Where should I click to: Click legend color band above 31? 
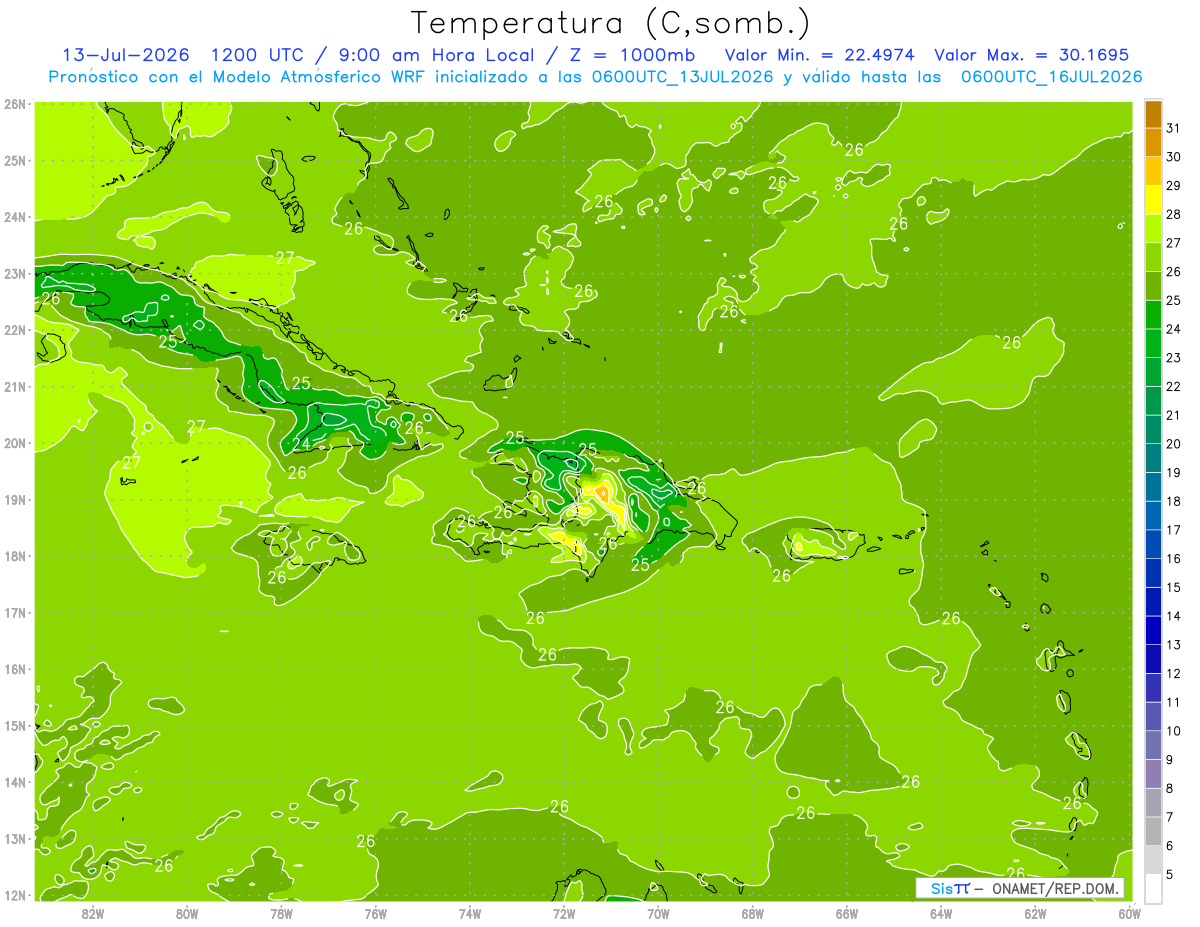tap(1153, 114)
